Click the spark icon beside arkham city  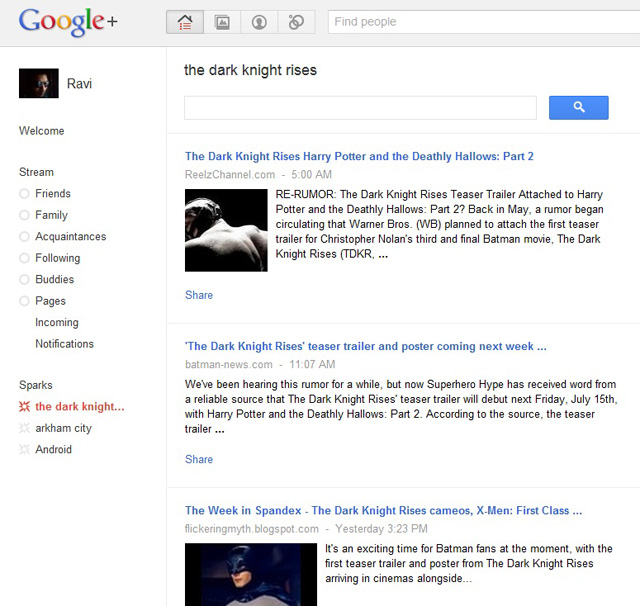tap(24, 428)
